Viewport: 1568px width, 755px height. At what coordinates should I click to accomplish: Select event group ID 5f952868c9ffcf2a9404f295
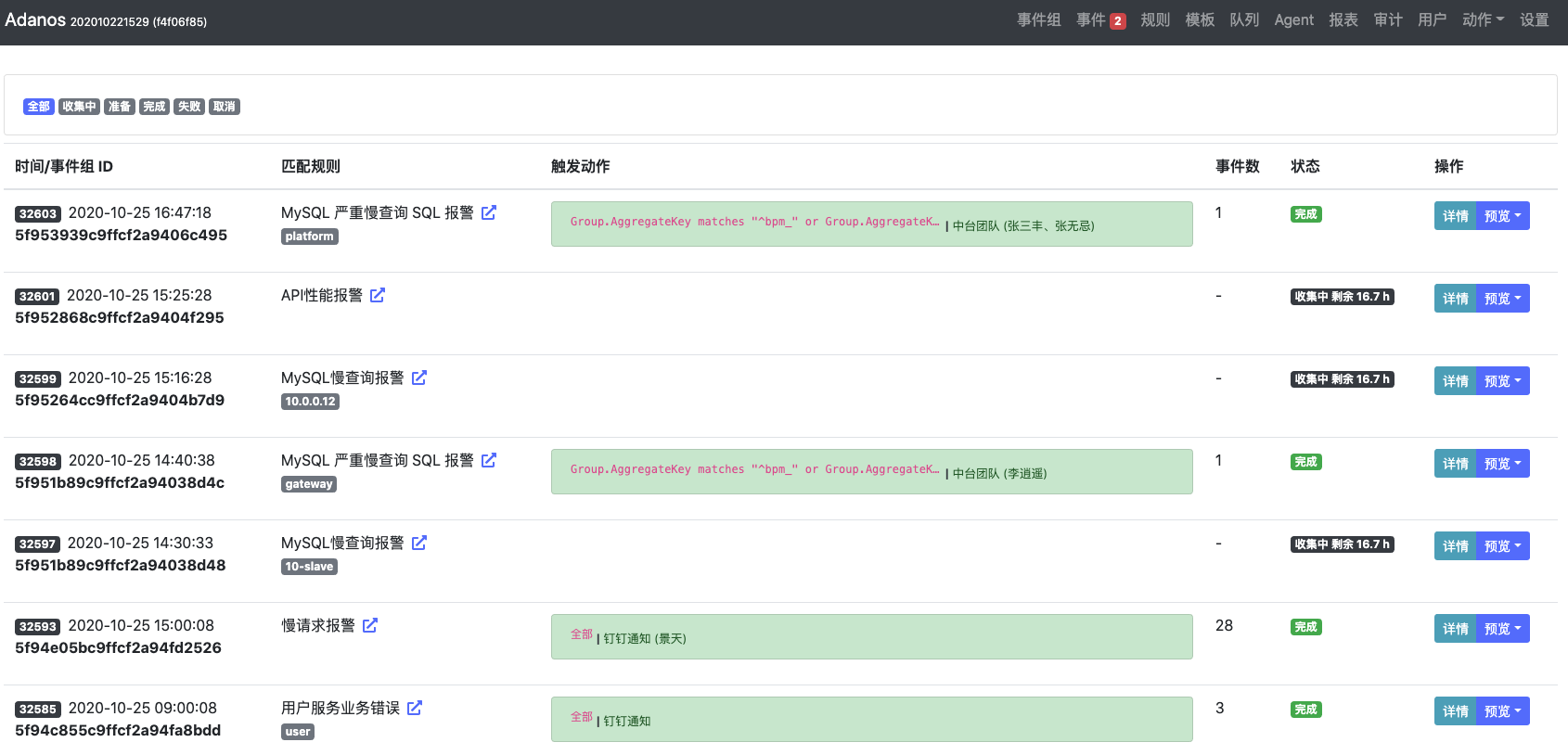coord(120,318)
